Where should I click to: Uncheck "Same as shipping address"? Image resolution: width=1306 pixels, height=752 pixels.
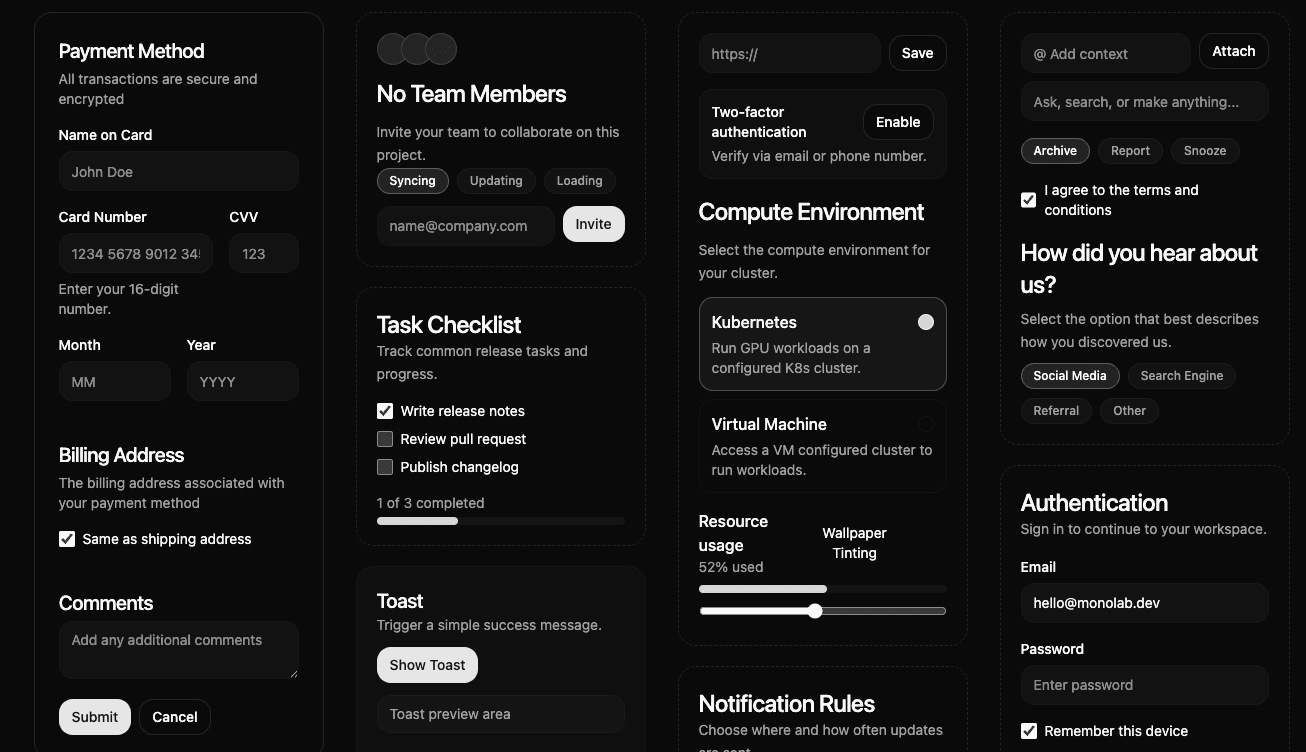click(66, 538)
